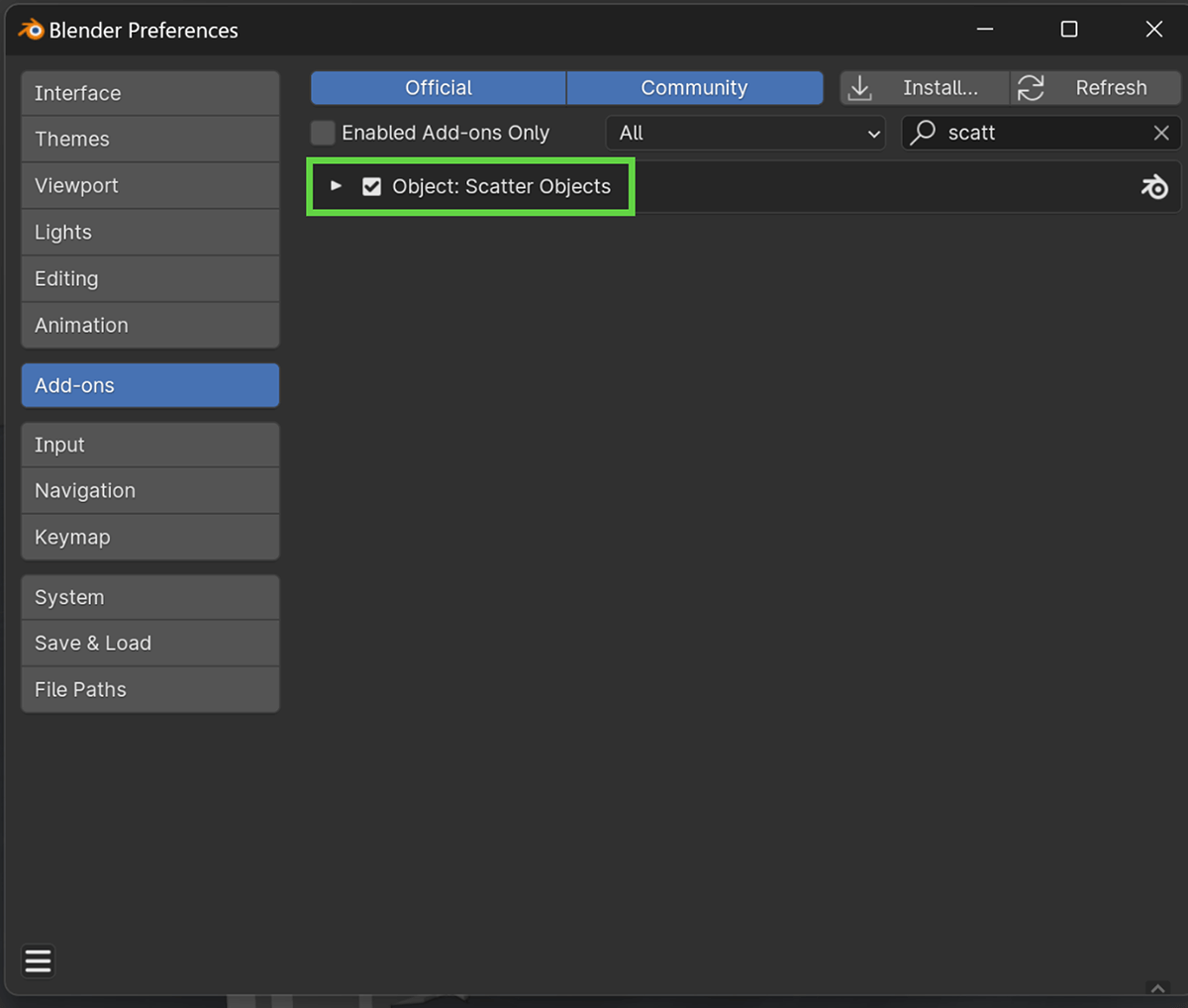Open the Input preferences tab
Screen dimensions: 1188x1008
coord(150,445)
